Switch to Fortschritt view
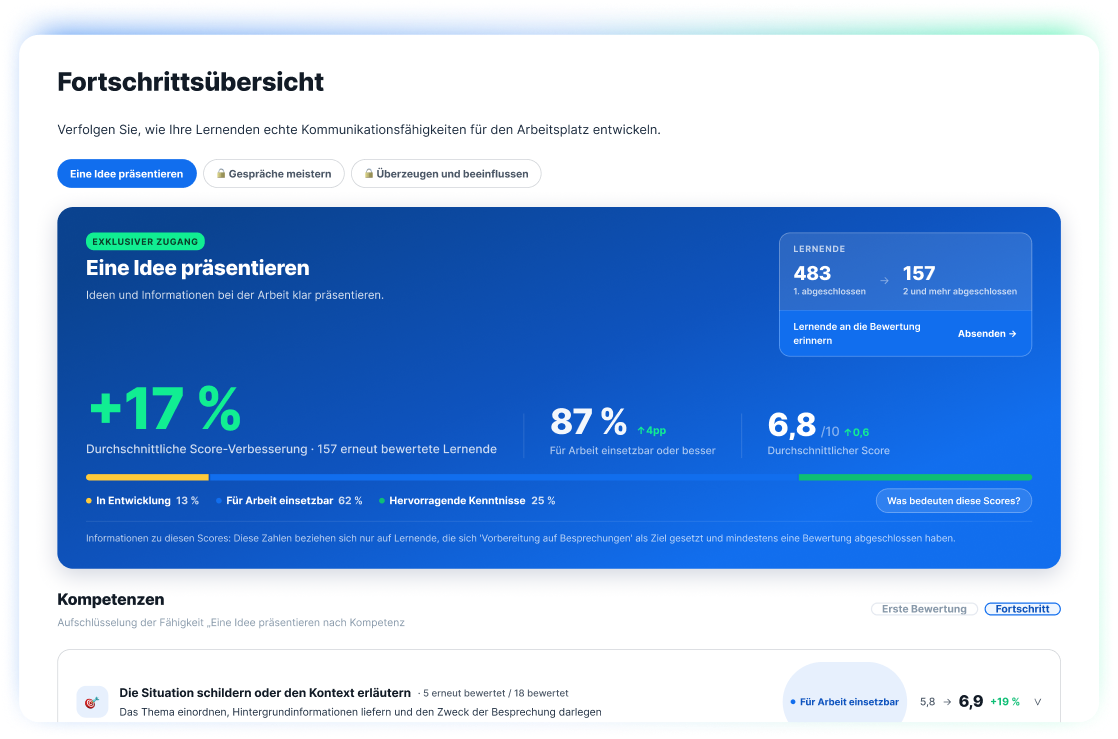 [x=1022, y=608]
